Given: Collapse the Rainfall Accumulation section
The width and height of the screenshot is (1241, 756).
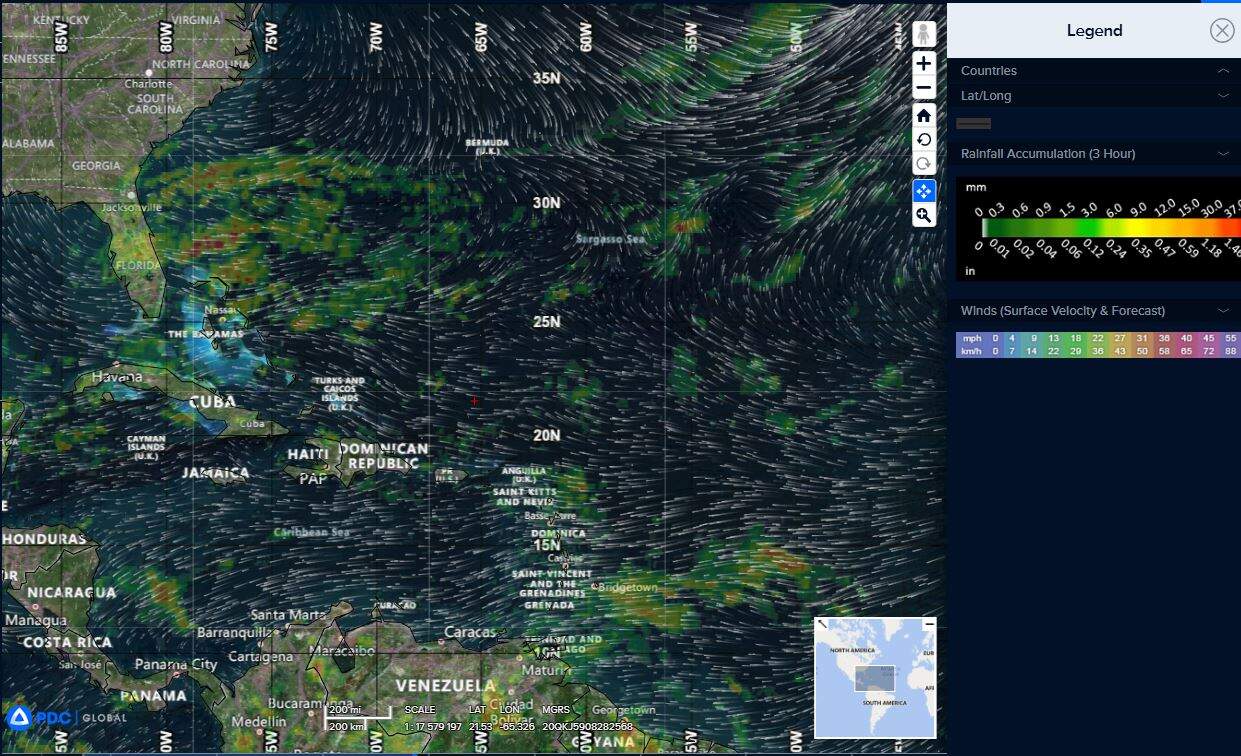Looking at the screenshot, I should click(1222, 154).
